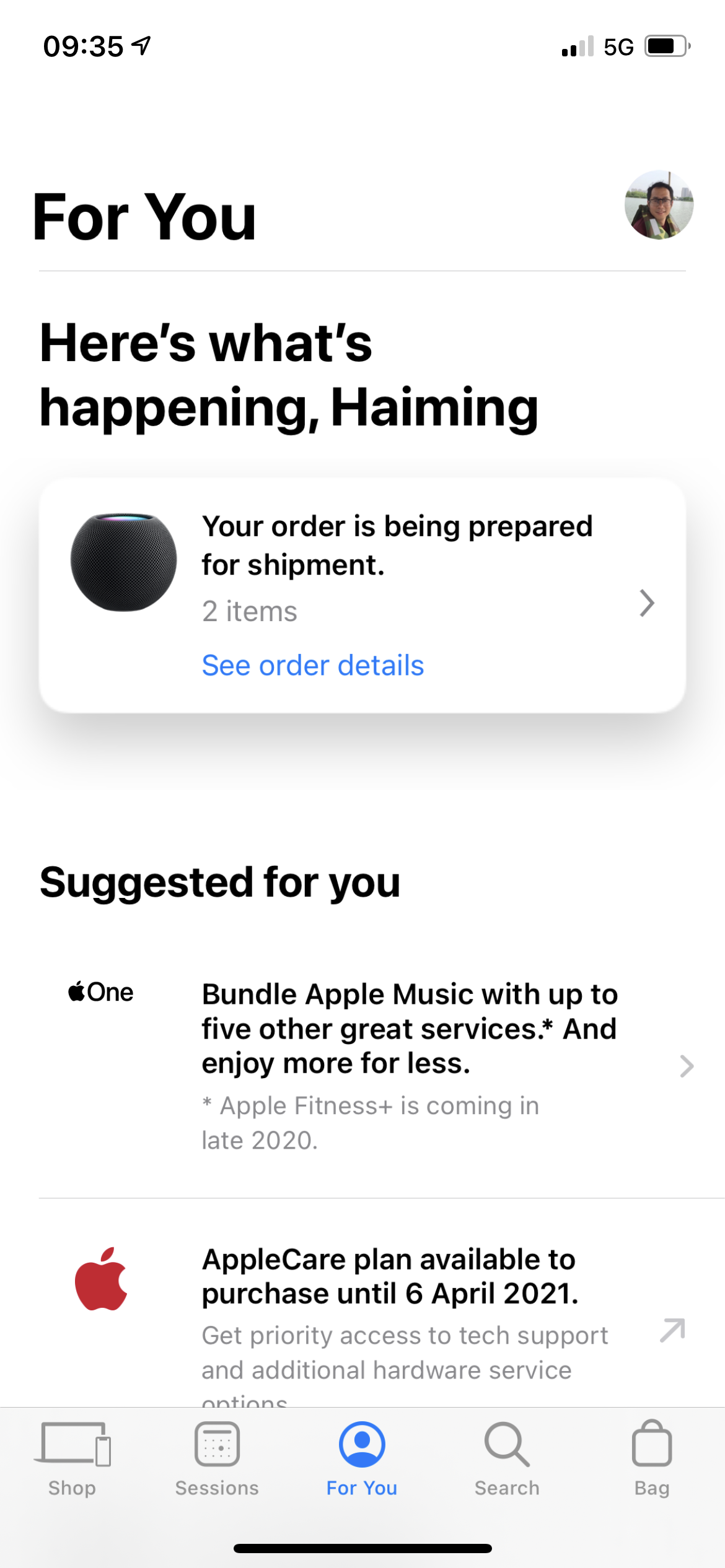Image resolution: width=725 pixels, height=1568 pixels.
Task: Tap the red Apple logo icon
Action: pyautogui.click(x=101, y=1279)
